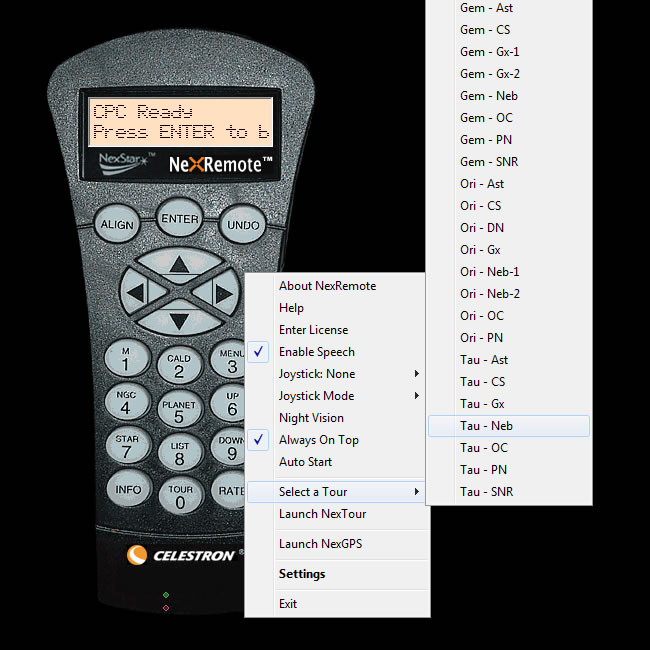Screen dimensions: 650x650
Task: Click the M 1 keypad key
Action: point(126,359)
